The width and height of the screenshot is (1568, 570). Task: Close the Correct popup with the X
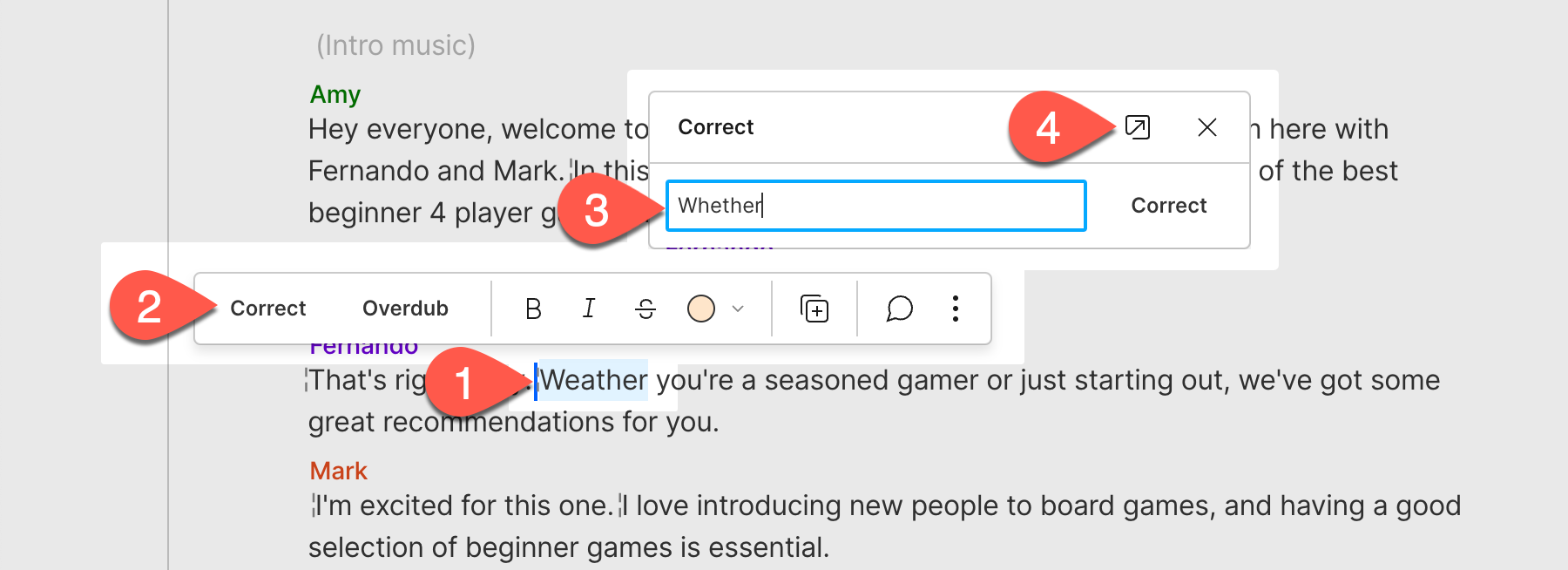1207,127
